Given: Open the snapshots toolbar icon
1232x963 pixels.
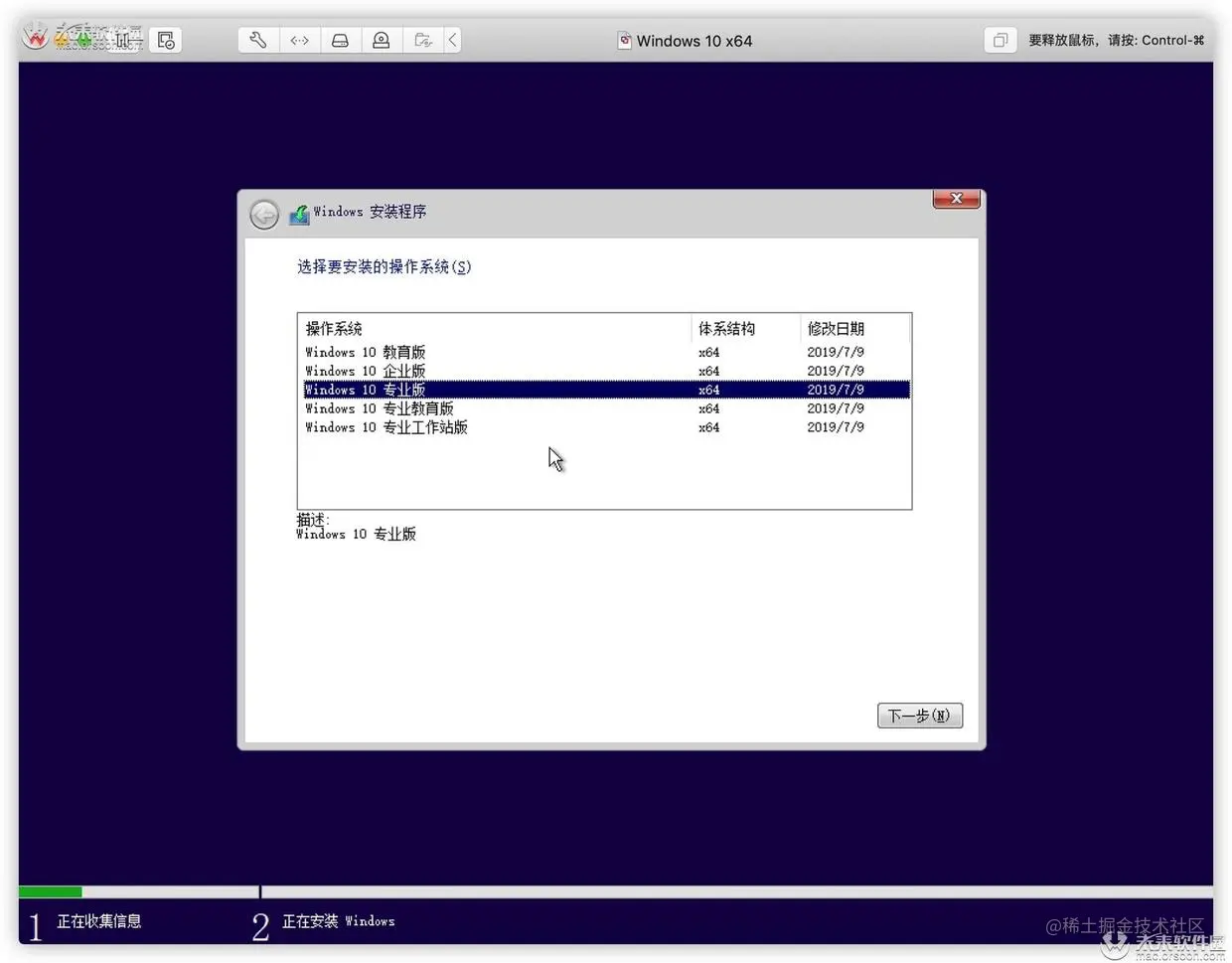Looking at the screenshot, I should [x=166, y=40].
